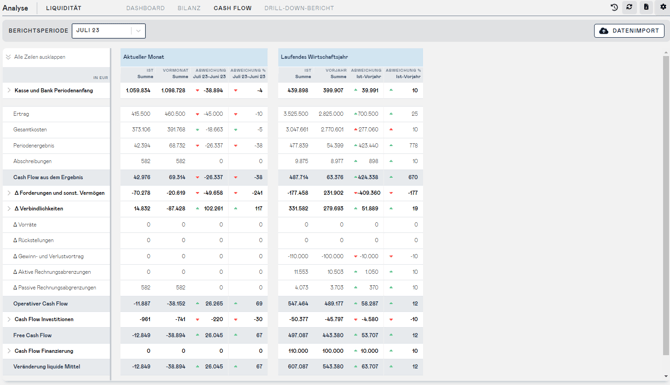Click value 3.525.500 in Ertrag row

coord(296,114)
